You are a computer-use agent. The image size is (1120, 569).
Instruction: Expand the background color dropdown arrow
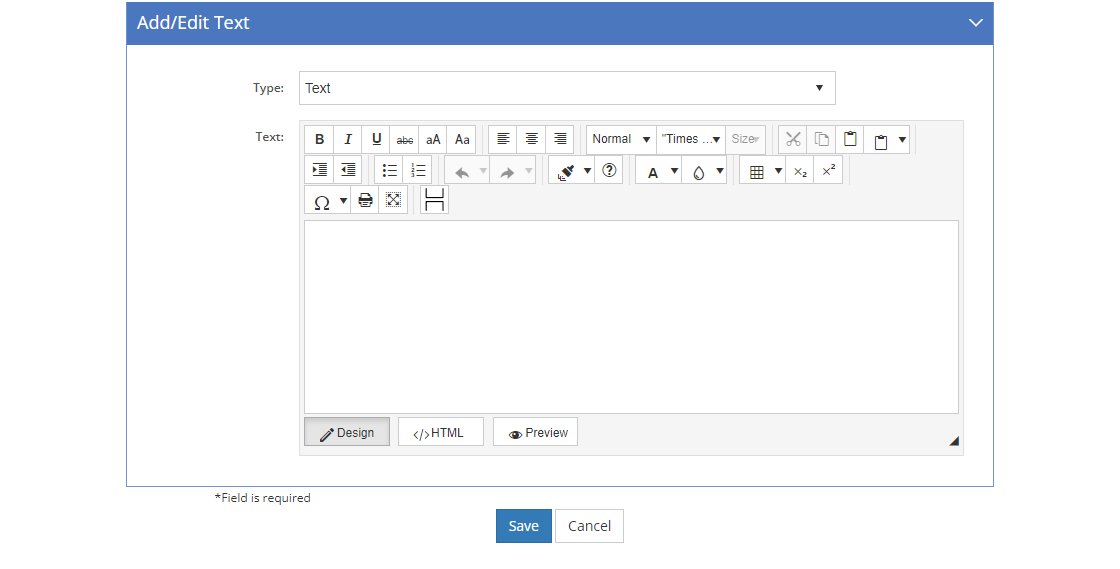[x=720, y=171]
